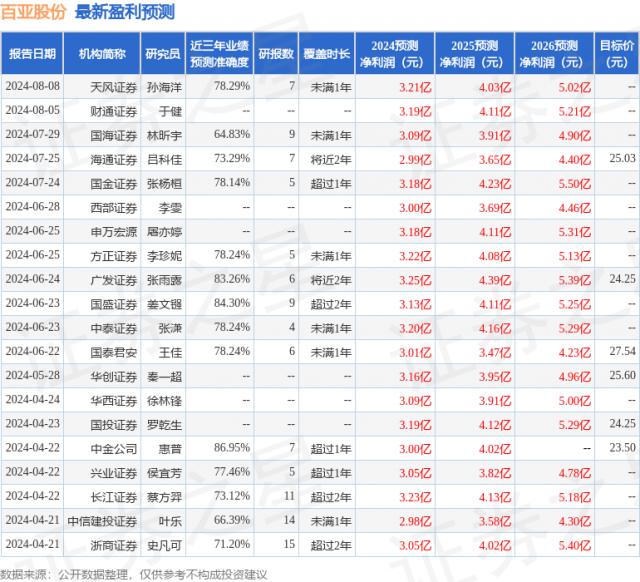640x582 pixels.
Task: Click 广发证券 institution name
Action: (113, 280)
